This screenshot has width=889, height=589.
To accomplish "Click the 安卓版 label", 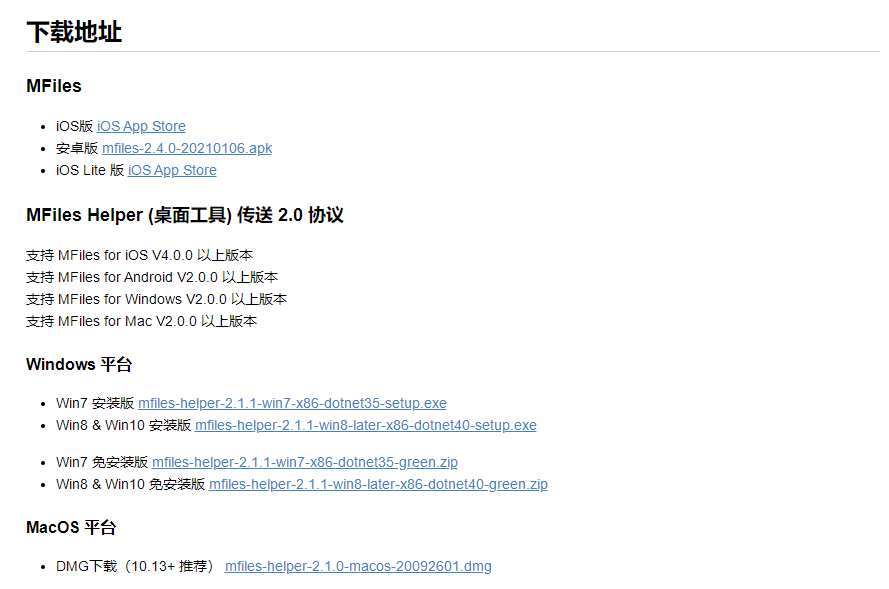I will (77, 148).
